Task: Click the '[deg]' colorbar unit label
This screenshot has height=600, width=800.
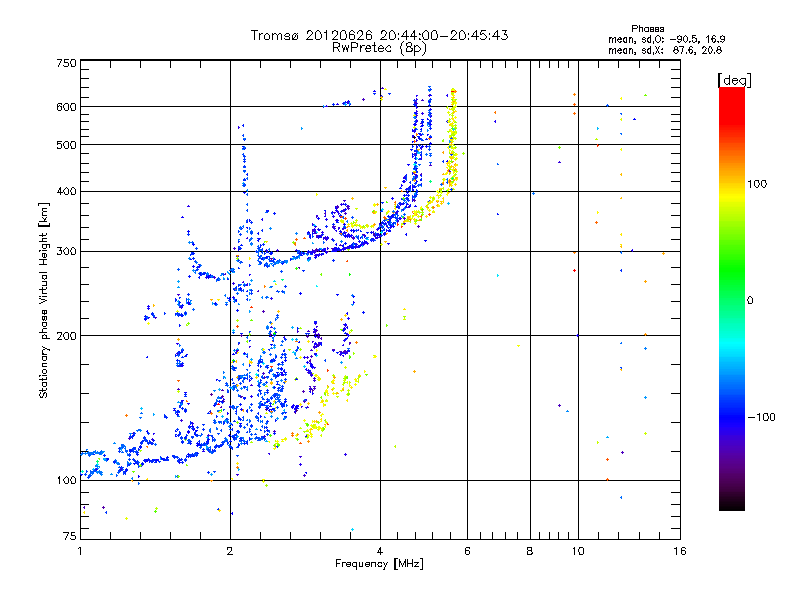Action: [734, 80]
